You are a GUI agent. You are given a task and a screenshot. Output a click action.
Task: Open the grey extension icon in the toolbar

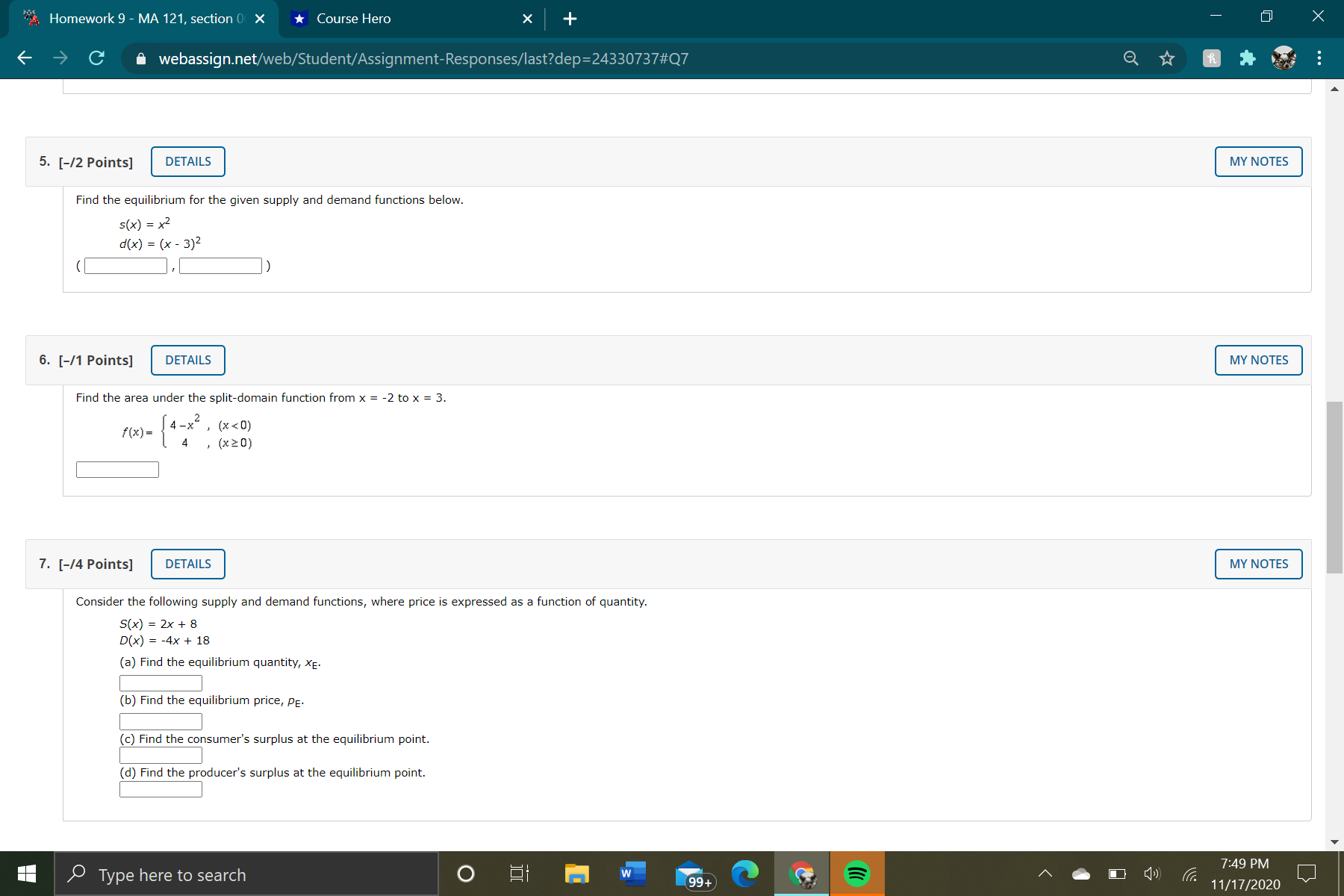coord(1212,58)
